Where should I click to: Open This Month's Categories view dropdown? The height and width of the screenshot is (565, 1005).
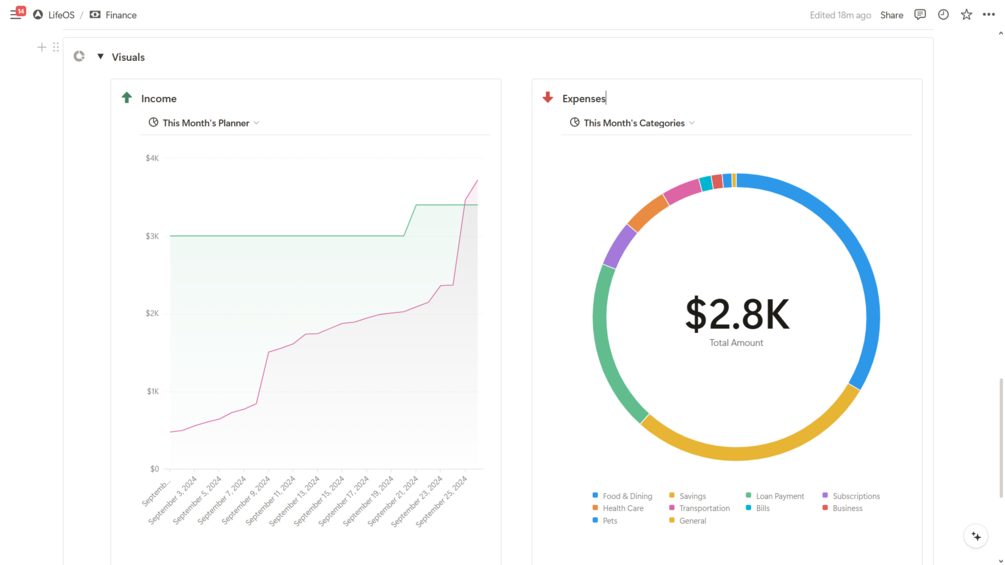[x=632, y=122]
